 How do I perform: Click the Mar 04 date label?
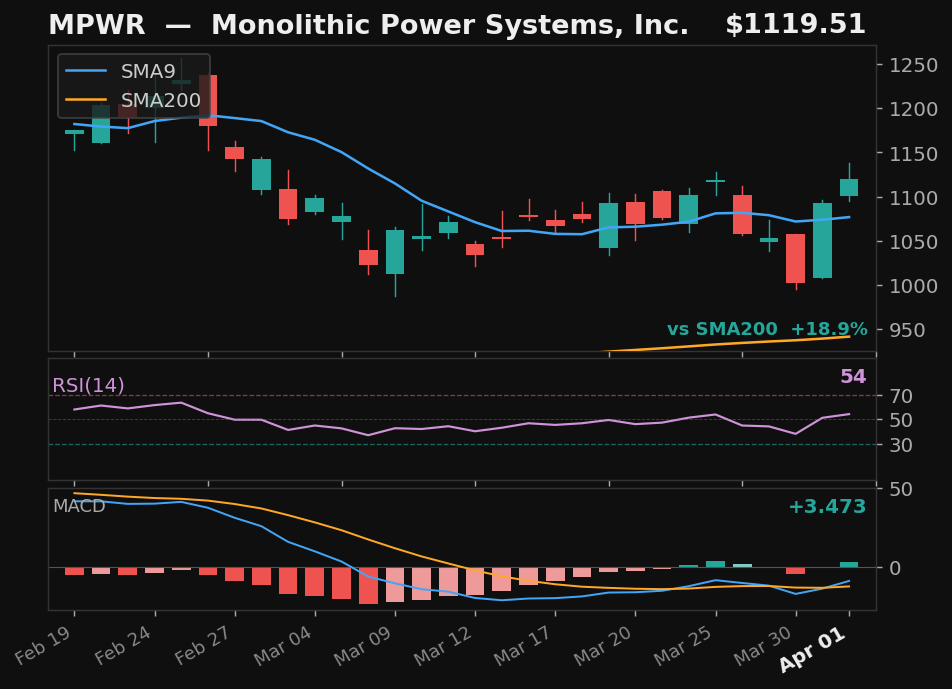point(283,645)
